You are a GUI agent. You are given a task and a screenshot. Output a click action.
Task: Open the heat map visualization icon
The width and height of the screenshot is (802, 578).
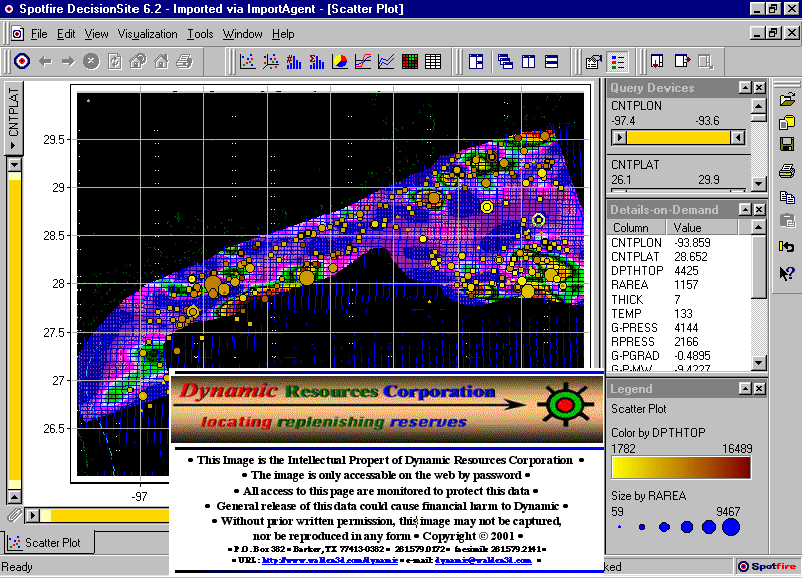410,62
